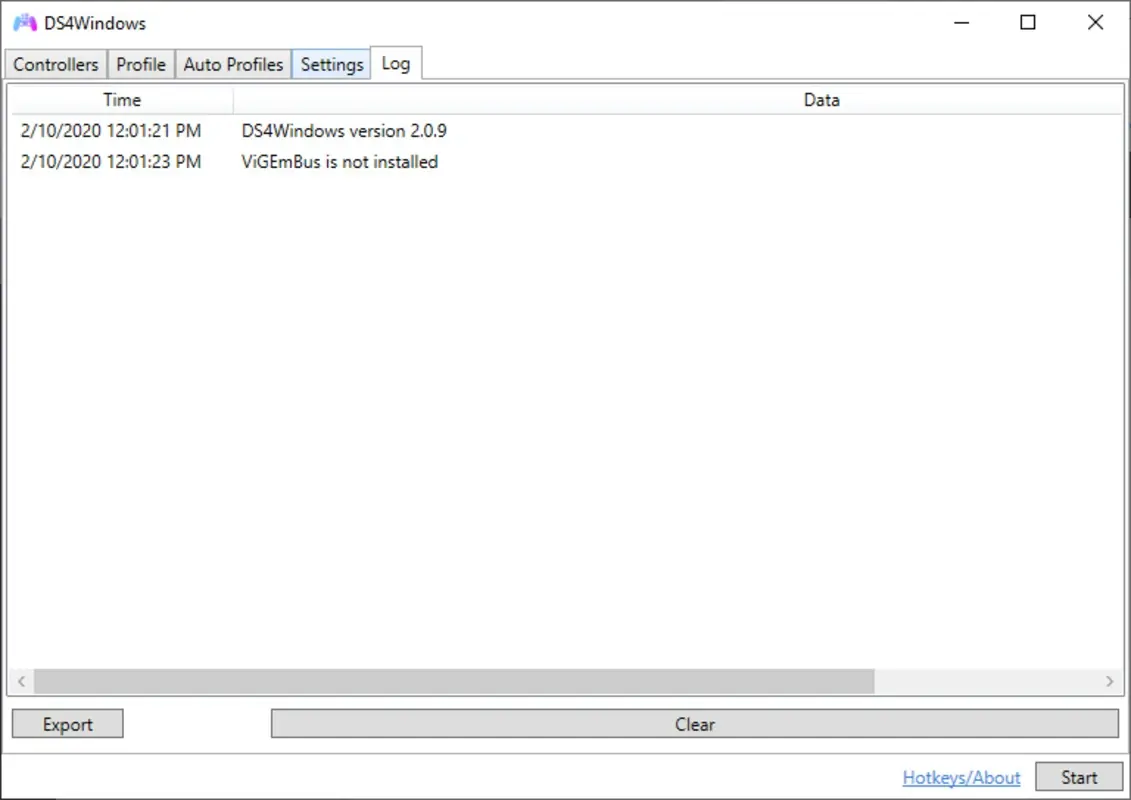Click the divider between Time and Data headers
The width and height of the screenshot is (1131, 800).
pyautogui.click(x=234, y=99)
